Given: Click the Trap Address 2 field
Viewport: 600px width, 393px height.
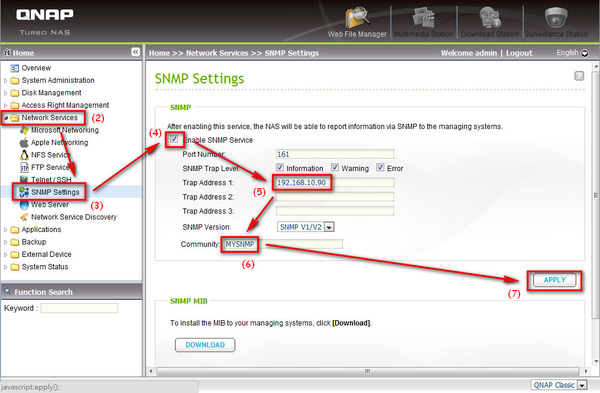Looking at the screenshot, I should point(335,197).
